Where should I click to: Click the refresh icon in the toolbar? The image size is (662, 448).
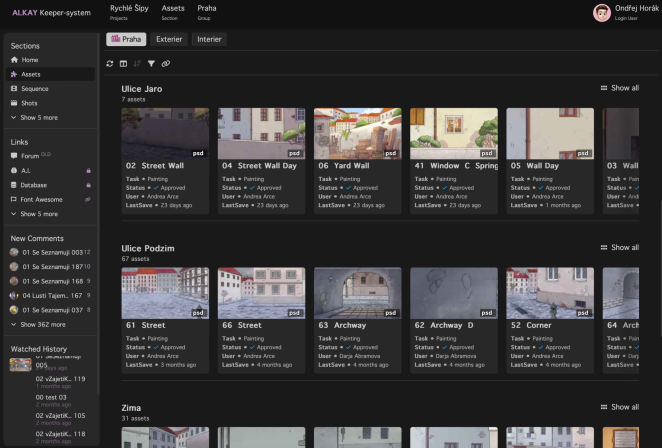pos(110,64)
